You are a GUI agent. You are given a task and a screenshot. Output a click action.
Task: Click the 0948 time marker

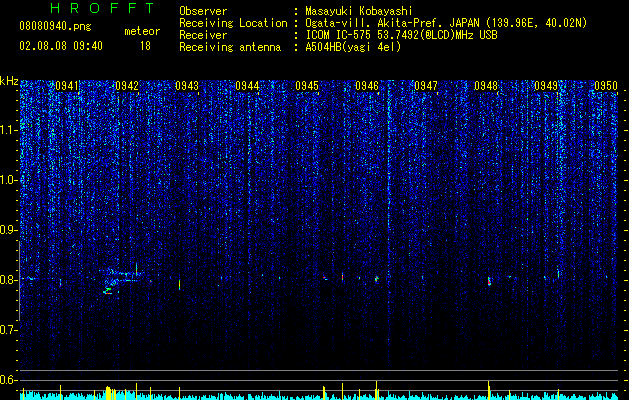(x=486, y=86)
